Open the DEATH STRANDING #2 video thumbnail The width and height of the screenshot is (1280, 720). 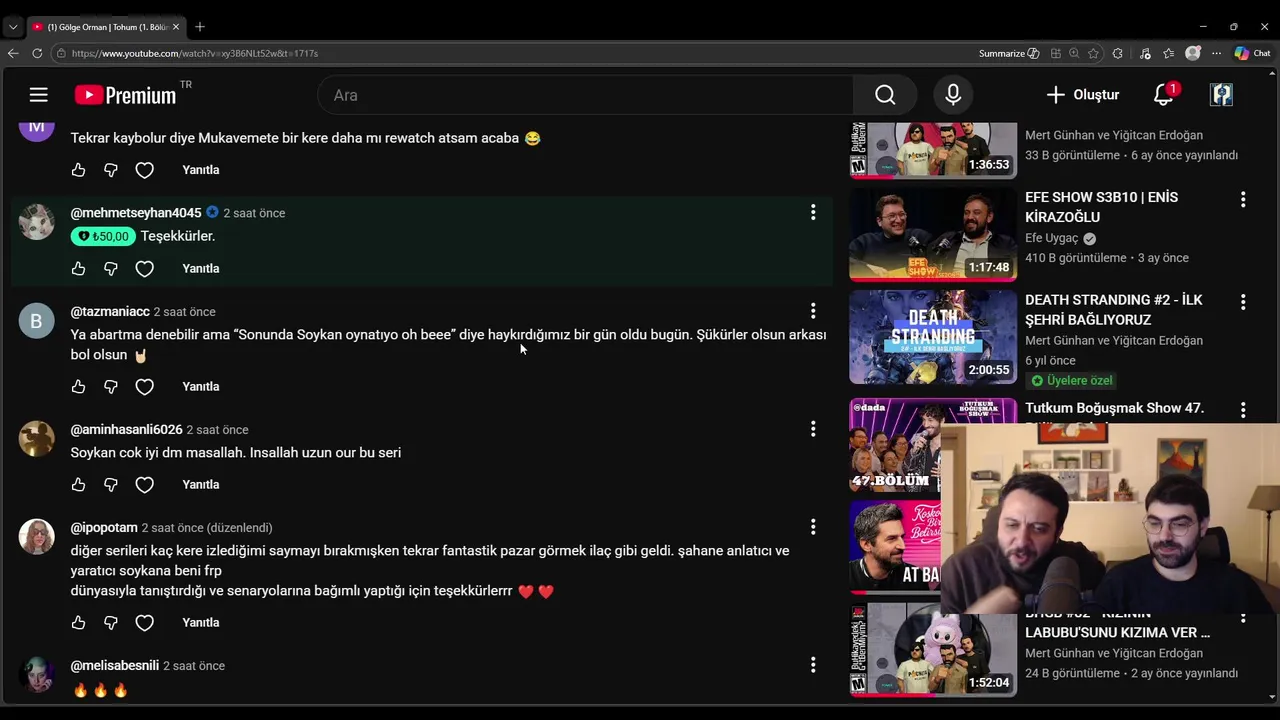pyautogui.click(x=933, y=337)
